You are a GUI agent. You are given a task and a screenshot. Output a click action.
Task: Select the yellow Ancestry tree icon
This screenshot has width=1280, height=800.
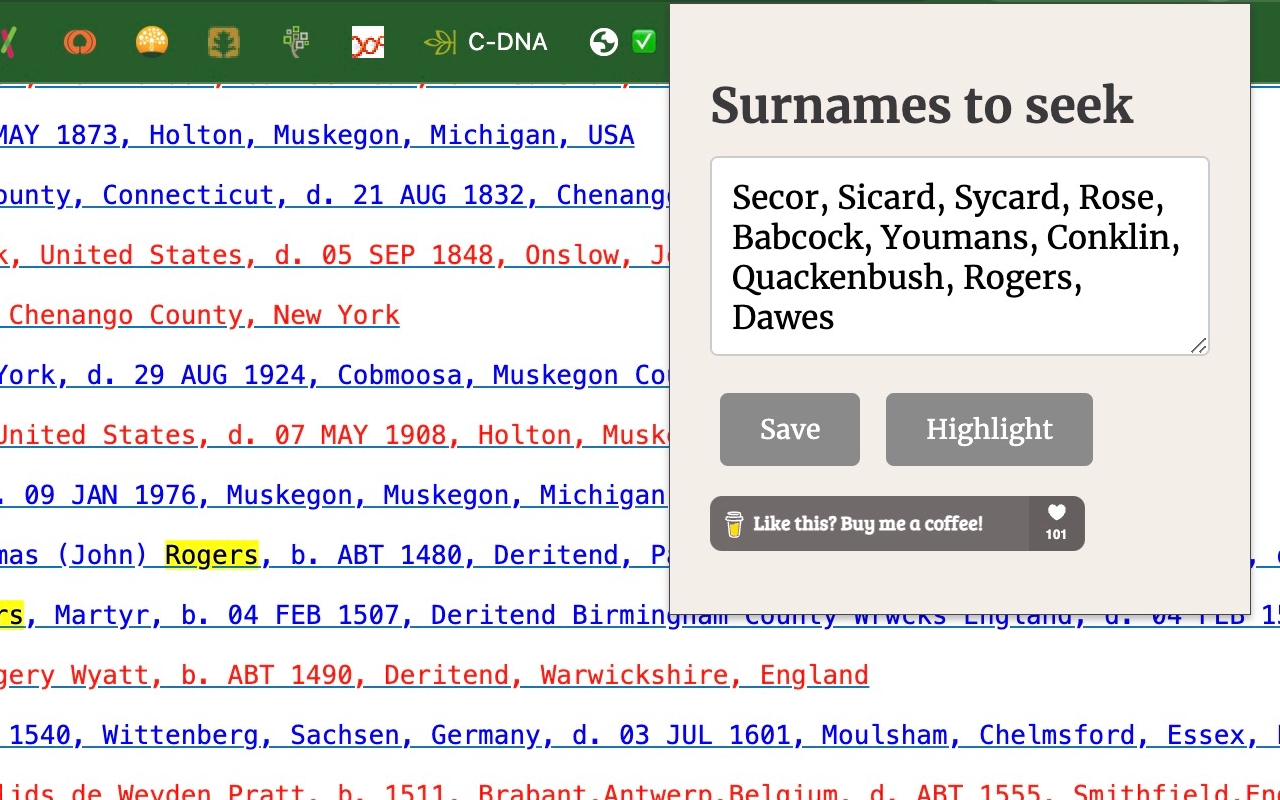152,42
